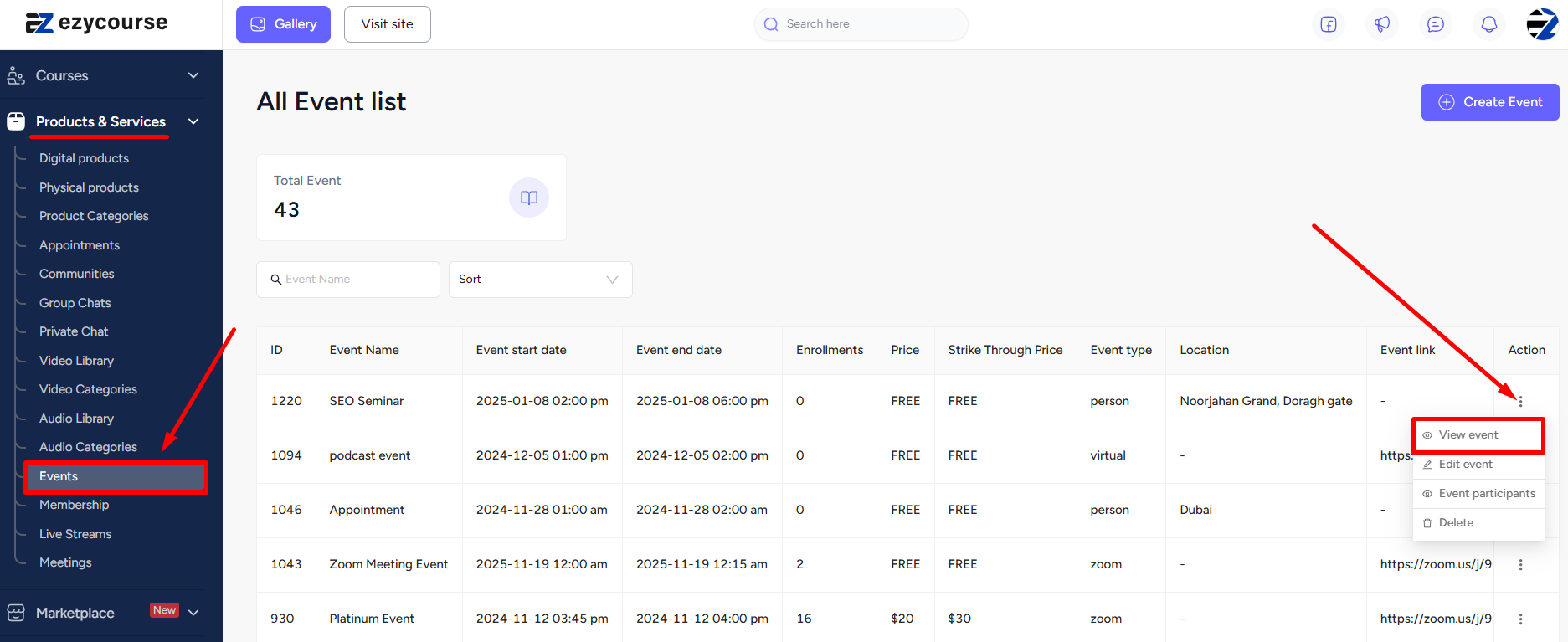Image resolution: width=1568 pixels, height=642 pixels.
Task: Open Product Categories in sidebar
Action: pos(94,216)
